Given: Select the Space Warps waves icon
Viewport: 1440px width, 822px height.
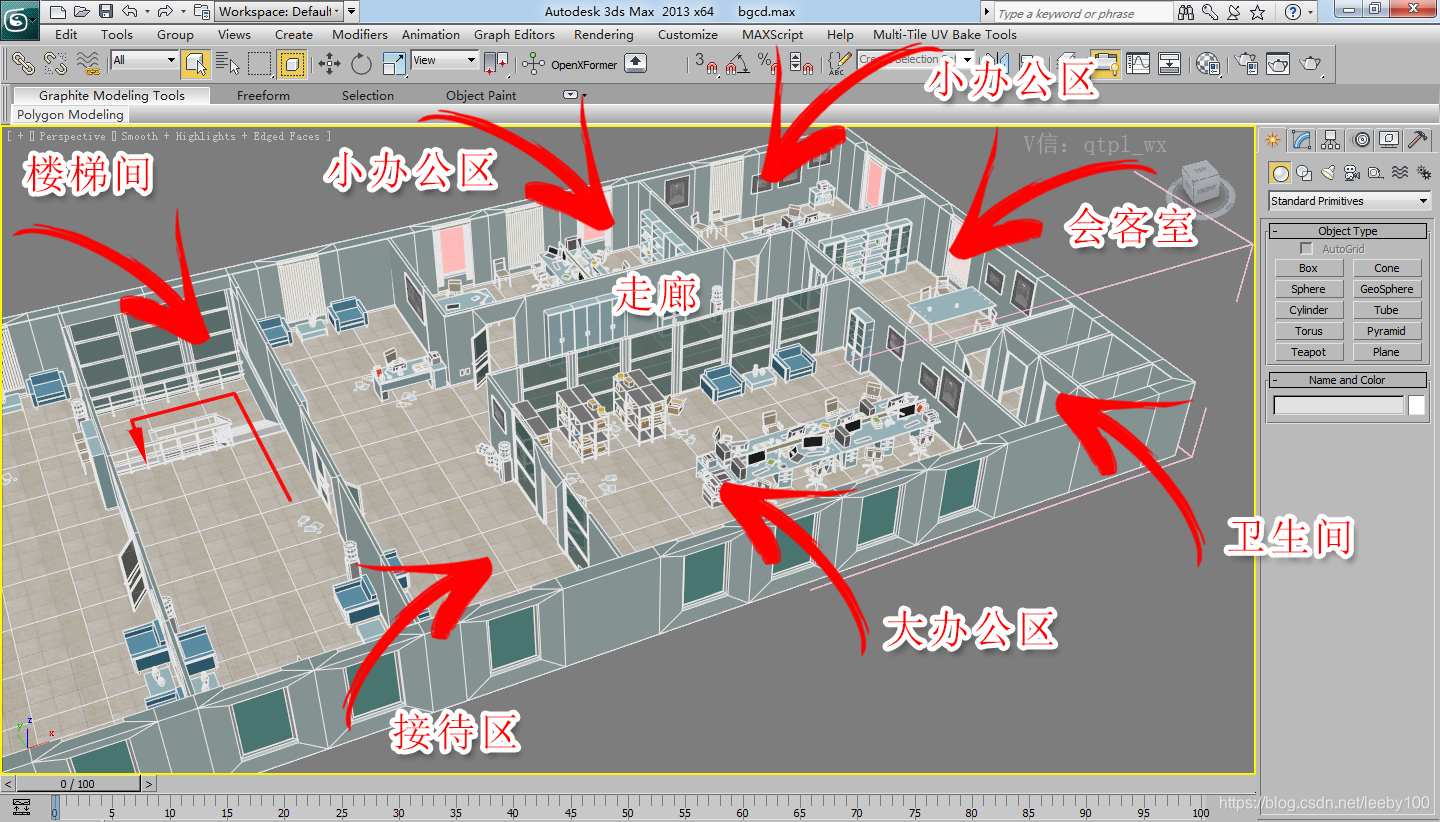Looking at the screenshot, I should 1400,172.
